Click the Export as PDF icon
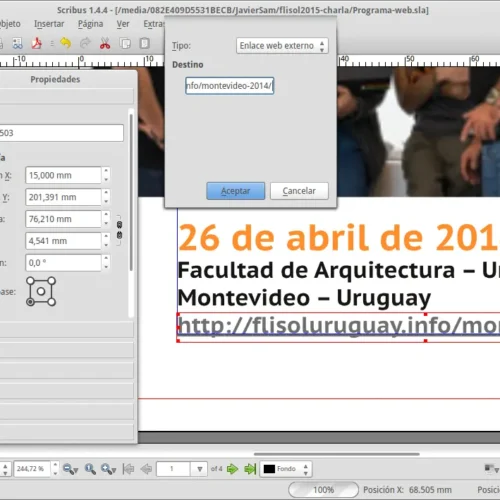Viewport: 500px width, 500px height. [x=37, y=43]
